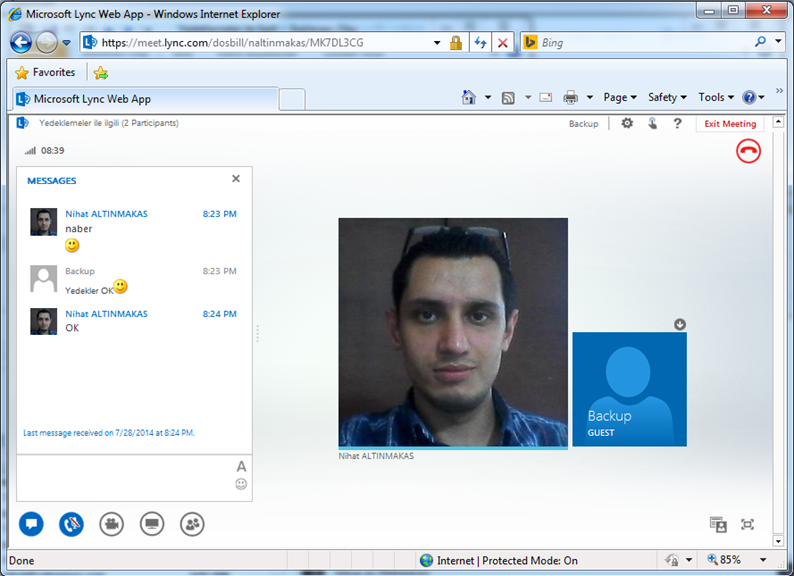Viewport: 794px width, 576px height.
Task: Click the Last message received text
Action: click(109, 433)
